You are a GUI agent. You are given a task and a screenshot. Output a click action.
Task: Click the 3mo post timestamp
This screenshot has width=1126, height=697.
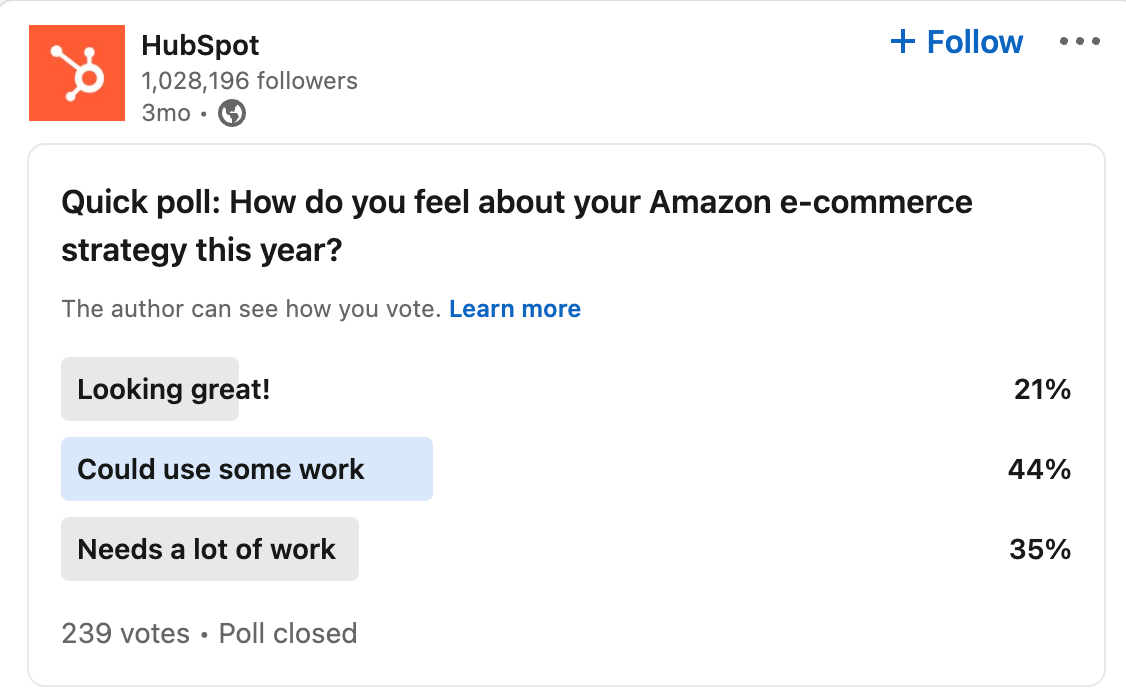coord(165,113)
